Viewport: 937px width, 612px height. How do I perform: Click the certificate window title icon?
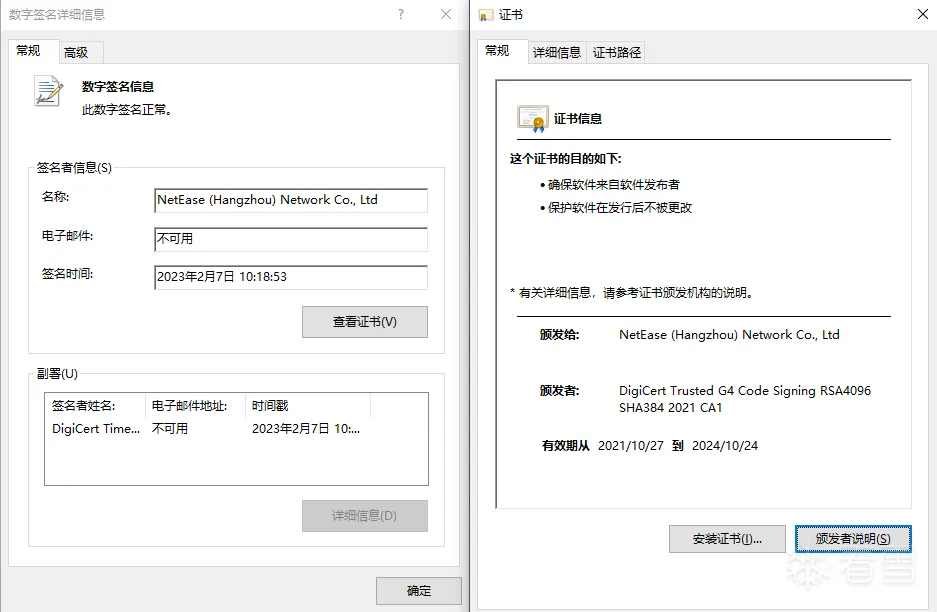point(486,15)
